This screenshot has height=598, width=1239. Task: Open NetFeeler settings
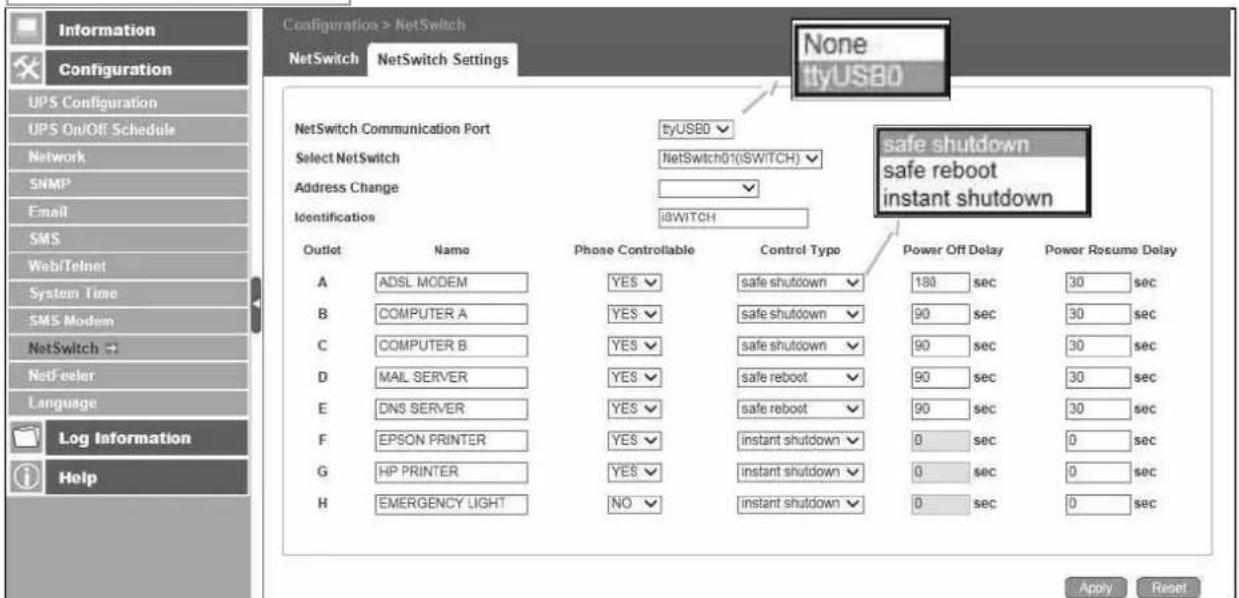(x=126, y=376)
